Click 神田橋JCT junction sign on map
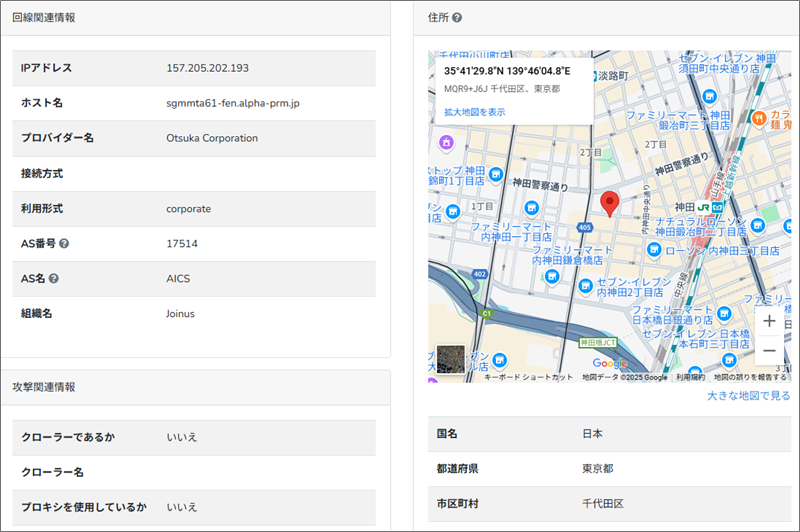 pos(598,343)
